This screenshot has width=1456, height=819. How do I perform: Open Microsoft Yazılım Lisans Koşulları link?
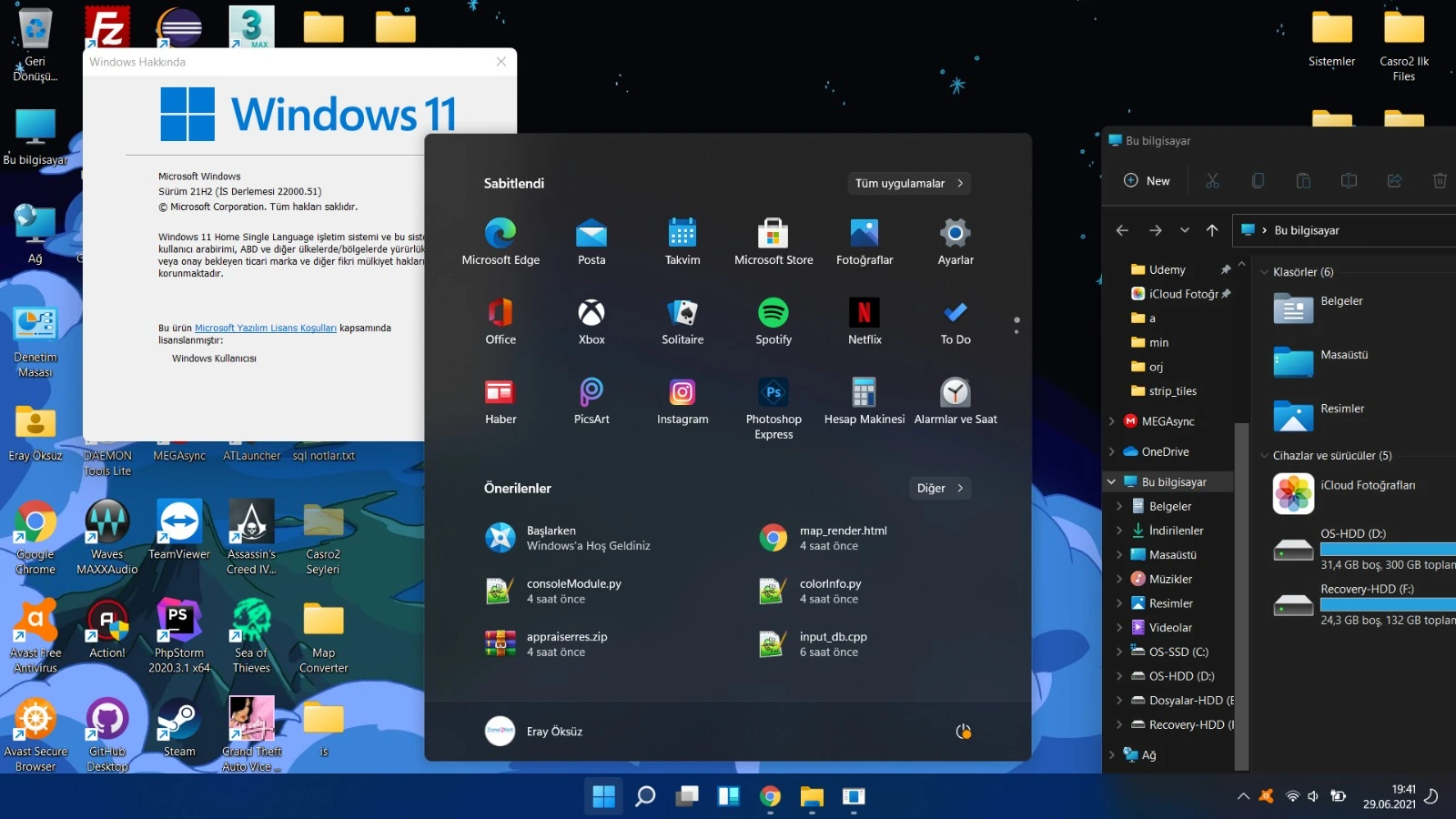(266, 329)
